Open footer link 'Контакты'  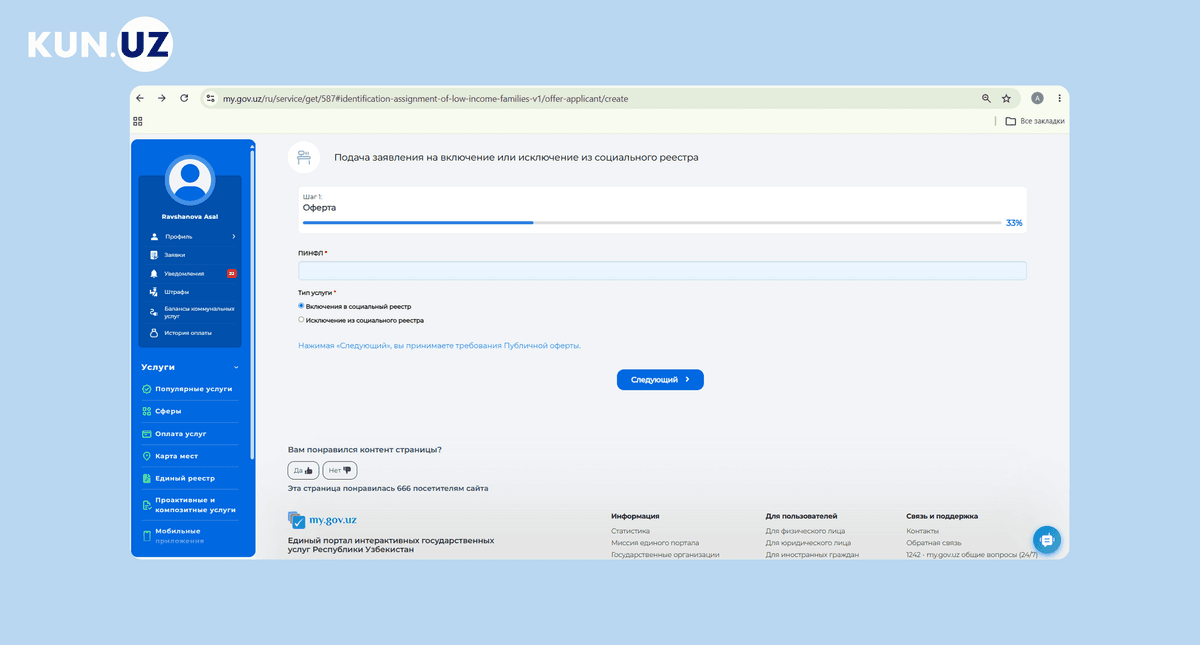923,531
